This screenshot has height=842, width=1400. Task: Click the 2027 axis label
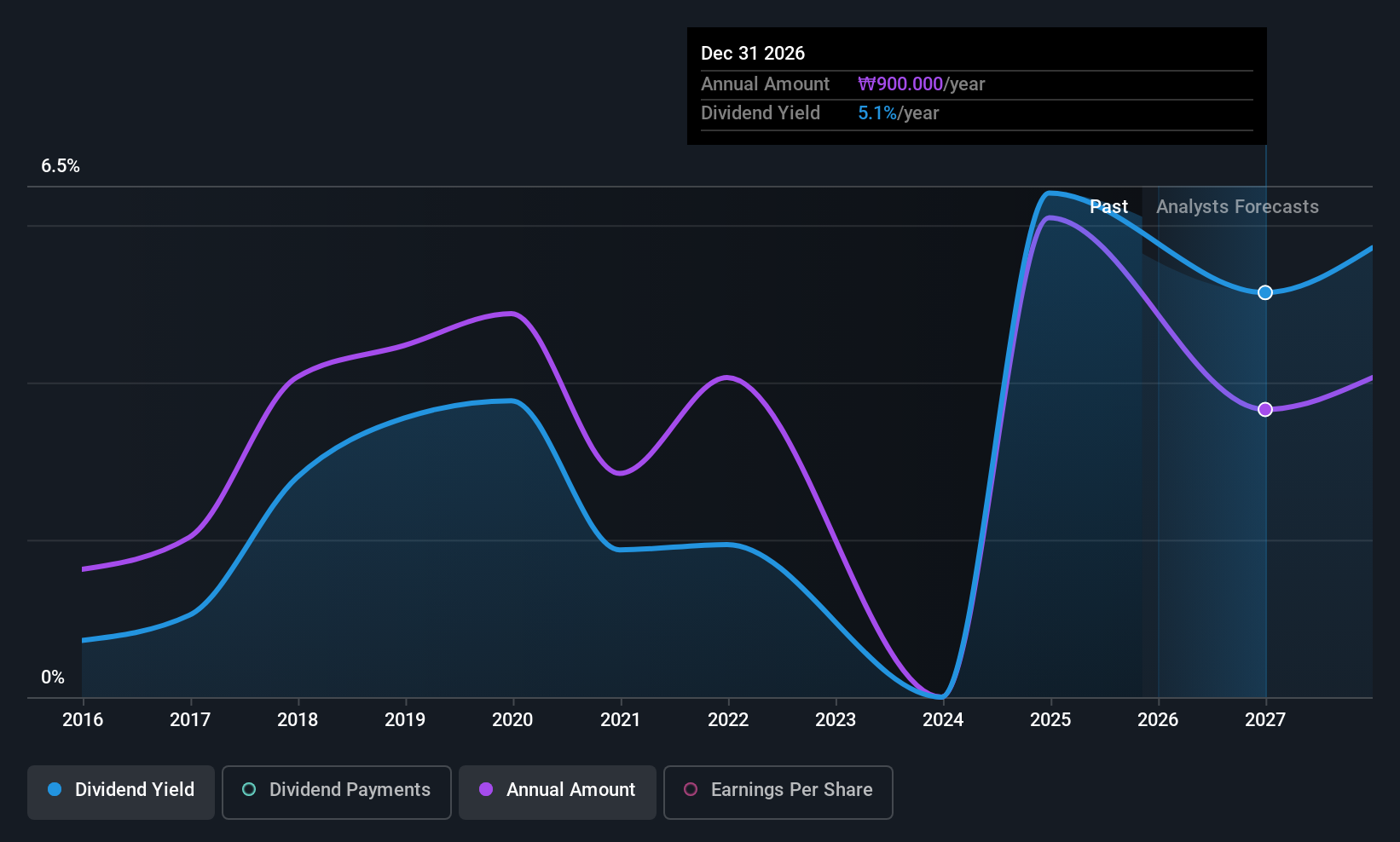coord(1265,720)
